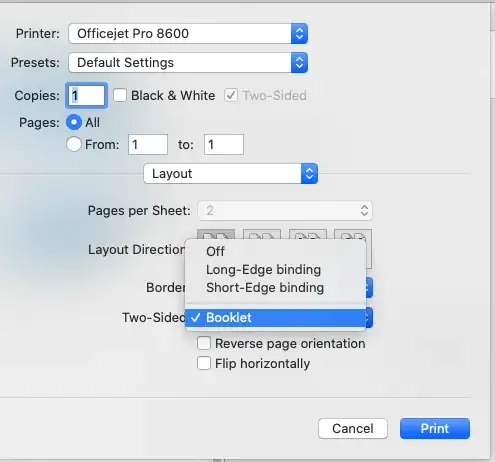The width and height of the screenshot is (495, 462).
Task: Select the checked Booklet option
Action: tap(275, 318)
